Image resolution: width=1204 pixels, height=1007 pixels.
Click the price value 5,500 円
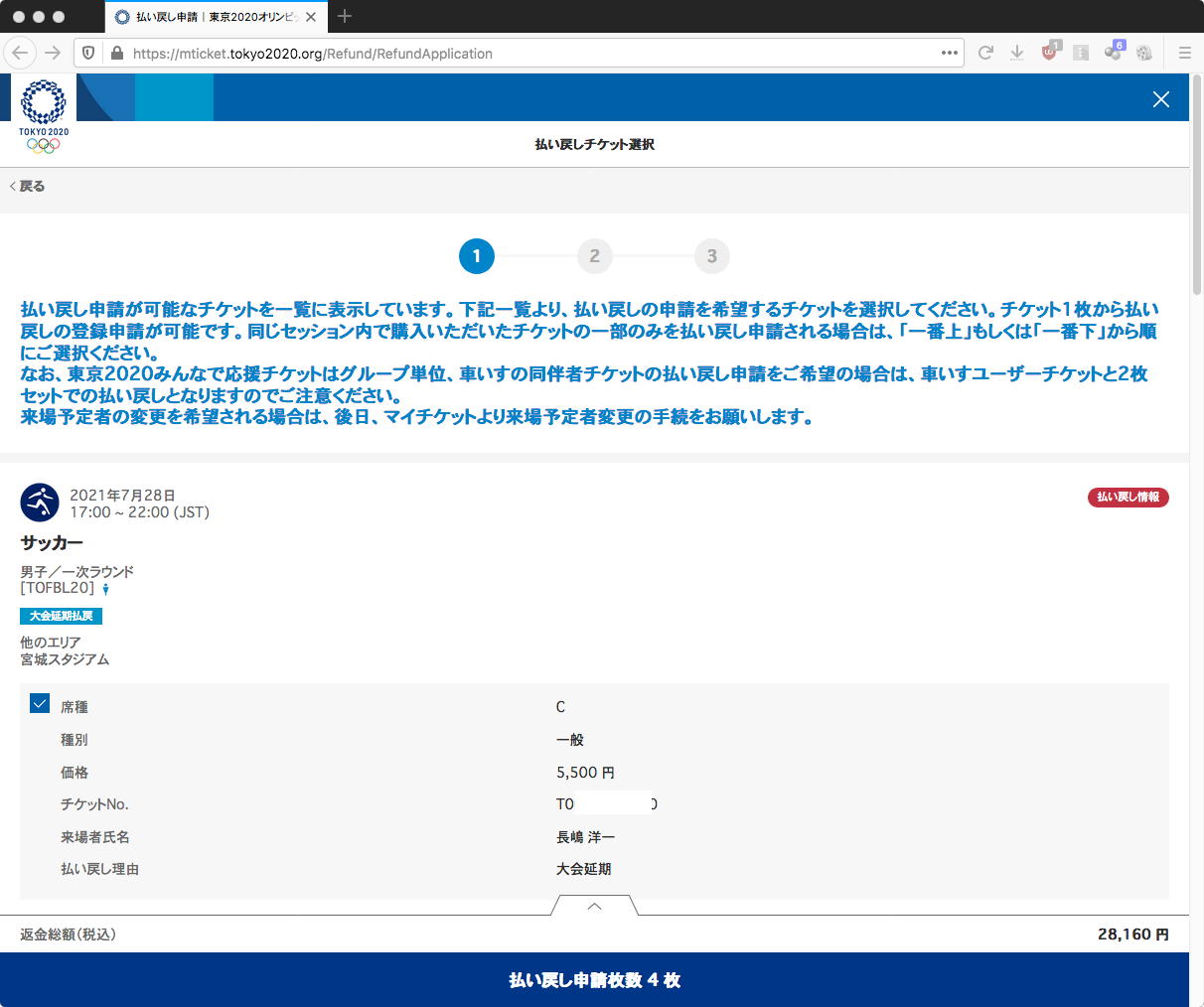[x=585, y=773]
